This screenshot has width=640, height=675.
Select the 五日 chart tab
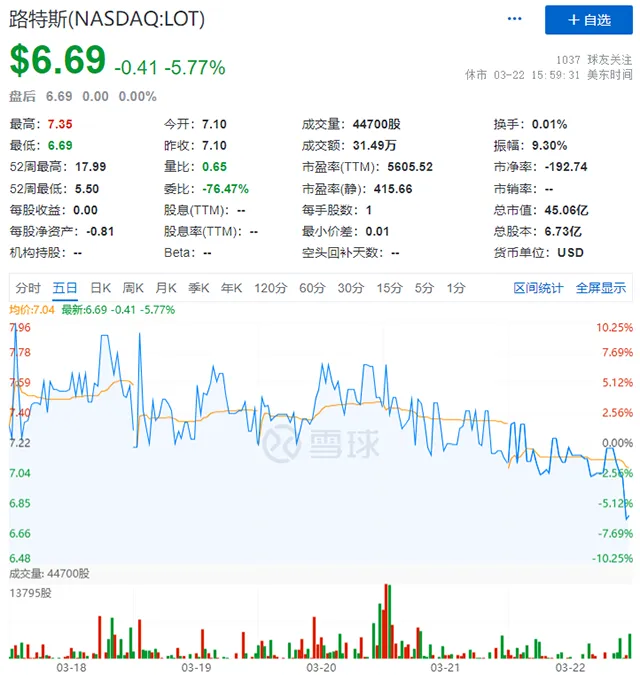click(x=65, y=288)
